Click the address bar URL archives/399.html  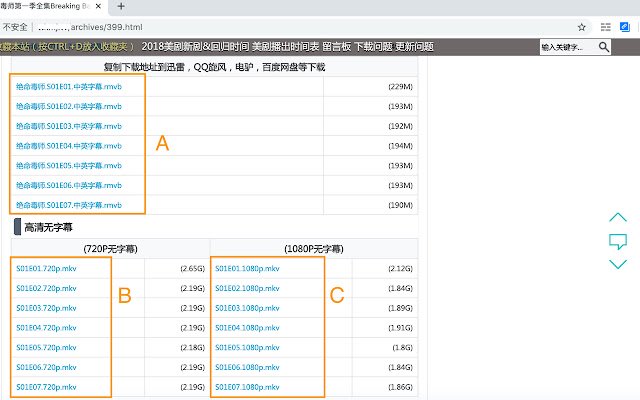(107, 27)
